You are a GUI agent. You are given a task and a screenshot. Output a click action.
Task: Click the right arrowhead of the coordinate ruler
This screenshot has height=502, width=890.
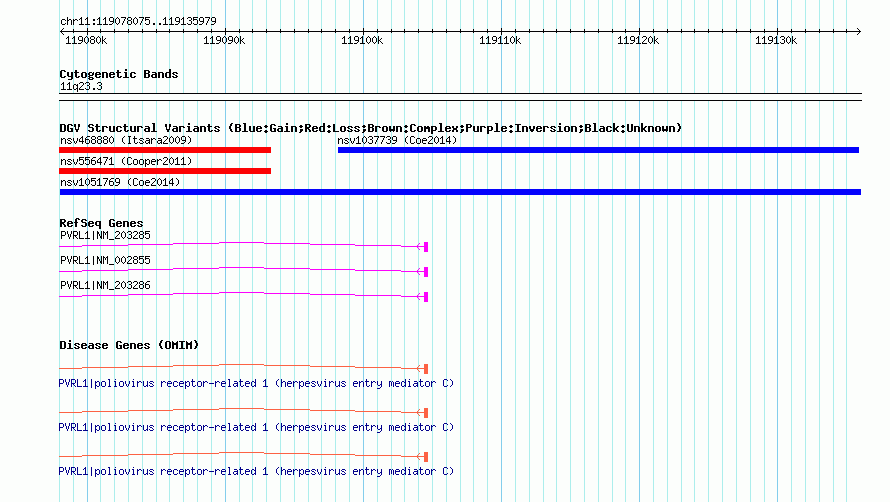click(858, 31)
